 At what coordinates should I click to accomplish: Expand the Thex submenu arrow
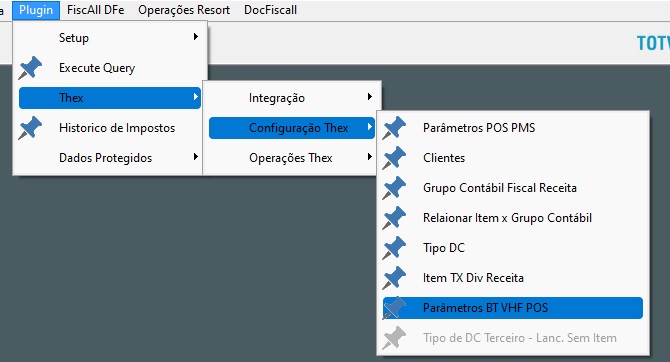pos(196,97)
